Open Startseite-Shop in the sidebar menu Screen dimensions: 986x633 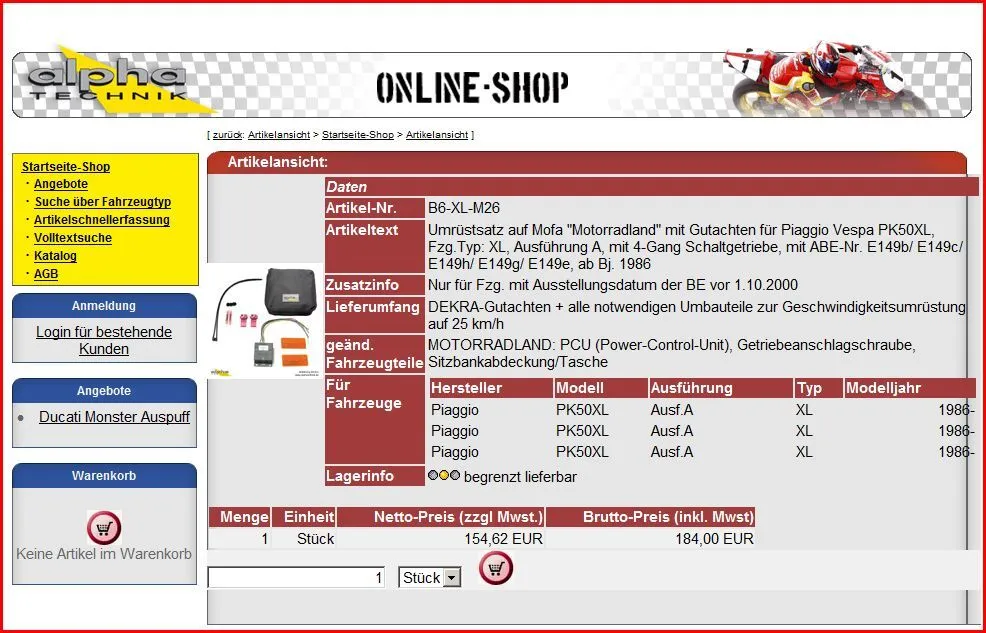66,167
